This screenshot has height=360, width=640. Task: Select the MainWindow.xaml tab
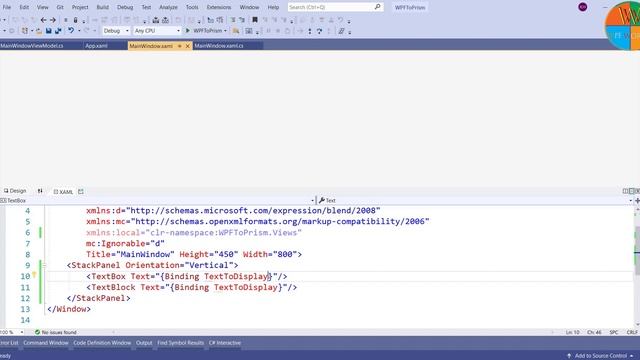pos(151,46)
